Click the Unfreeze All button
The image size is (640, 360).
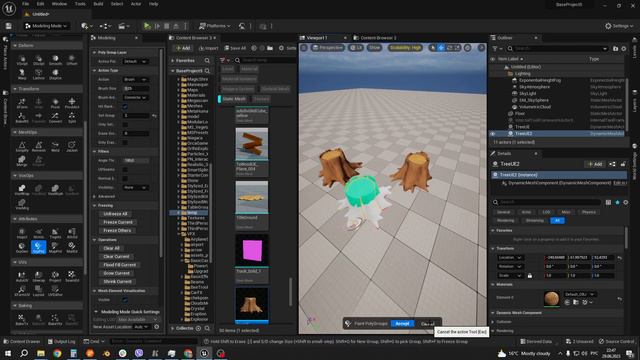pyautogui.click(x=116, y=214)
